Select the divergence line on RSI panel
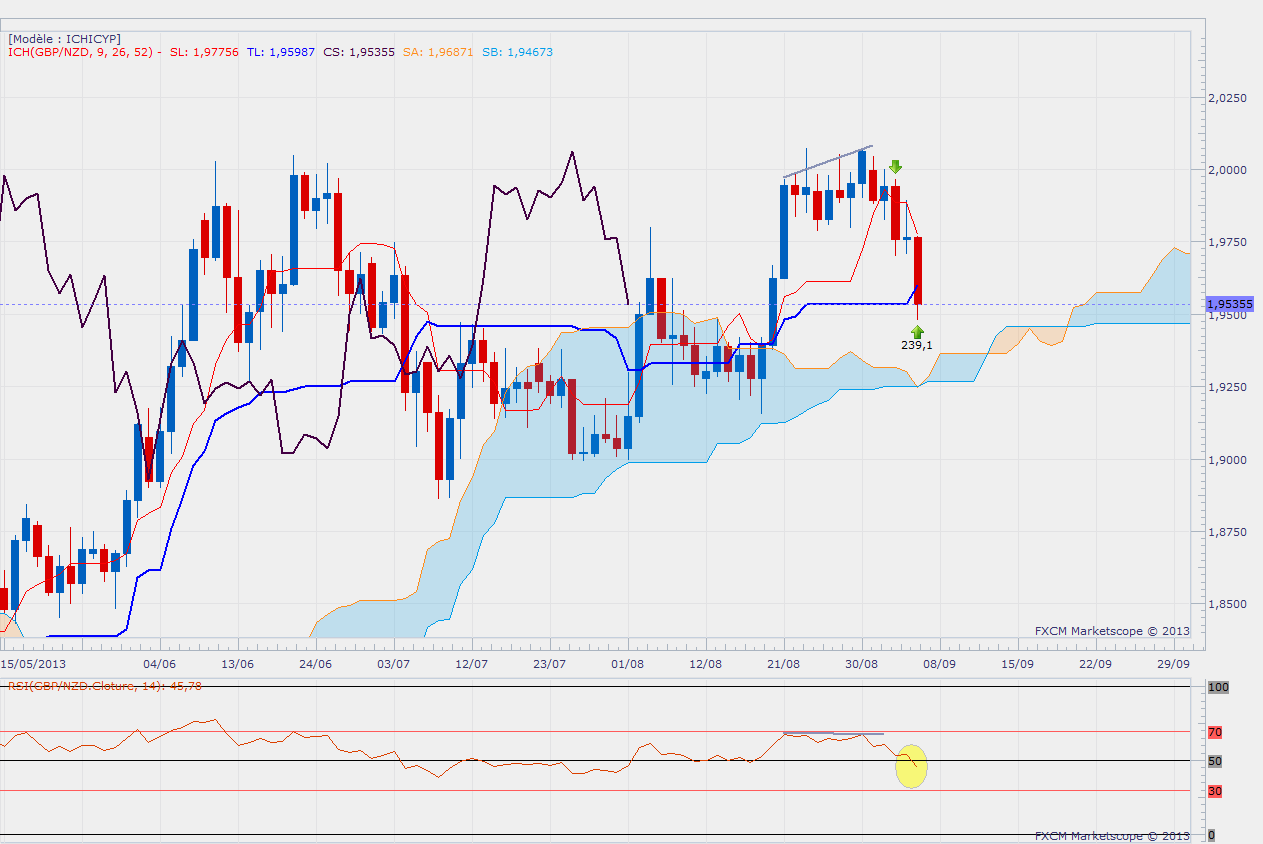 pos(834,734)
